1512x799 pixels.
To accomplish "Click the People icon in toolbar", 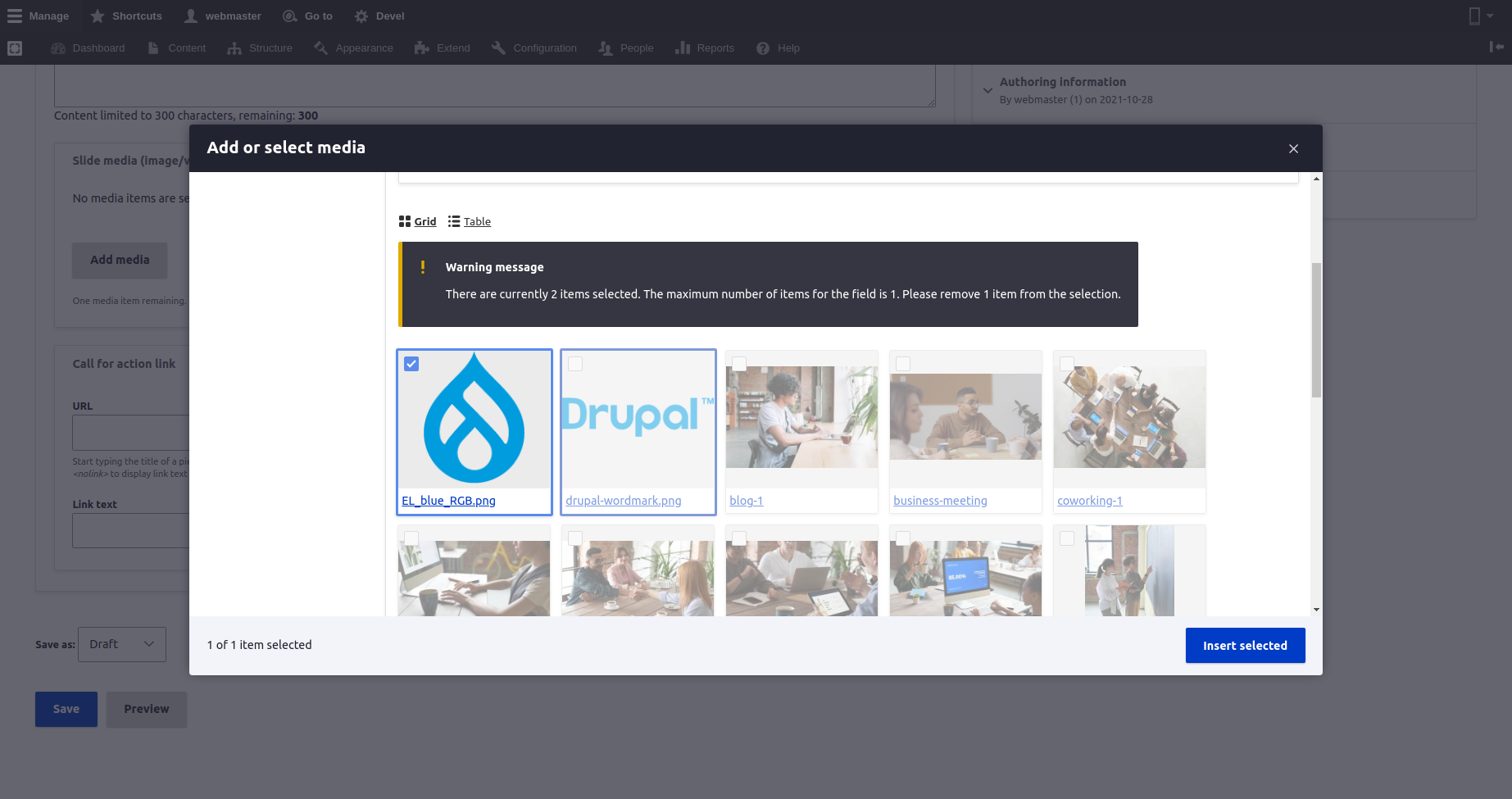I will click(x=606, y=48).
